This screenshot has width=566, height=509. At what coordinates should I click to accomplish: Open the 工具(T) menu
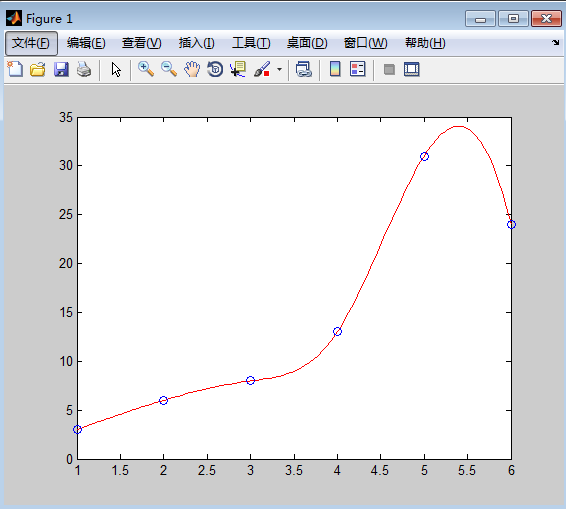tap(251, 43)
